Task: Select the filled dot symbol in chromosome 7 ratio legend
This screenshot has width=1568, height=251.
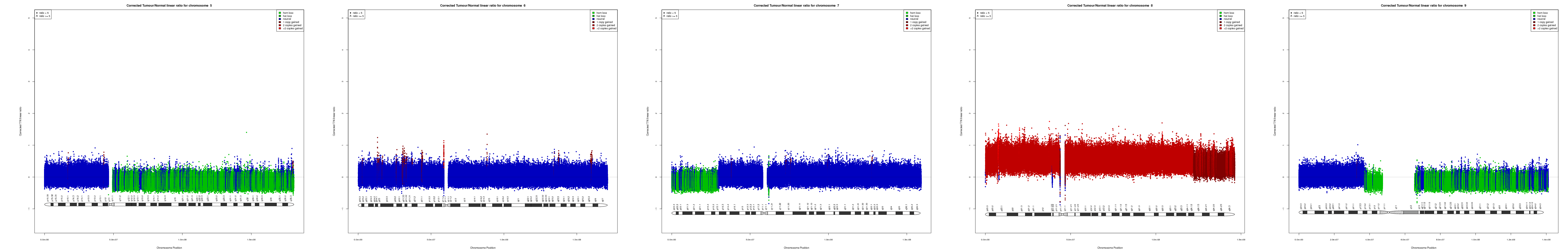Action: (x=664, y=13)
